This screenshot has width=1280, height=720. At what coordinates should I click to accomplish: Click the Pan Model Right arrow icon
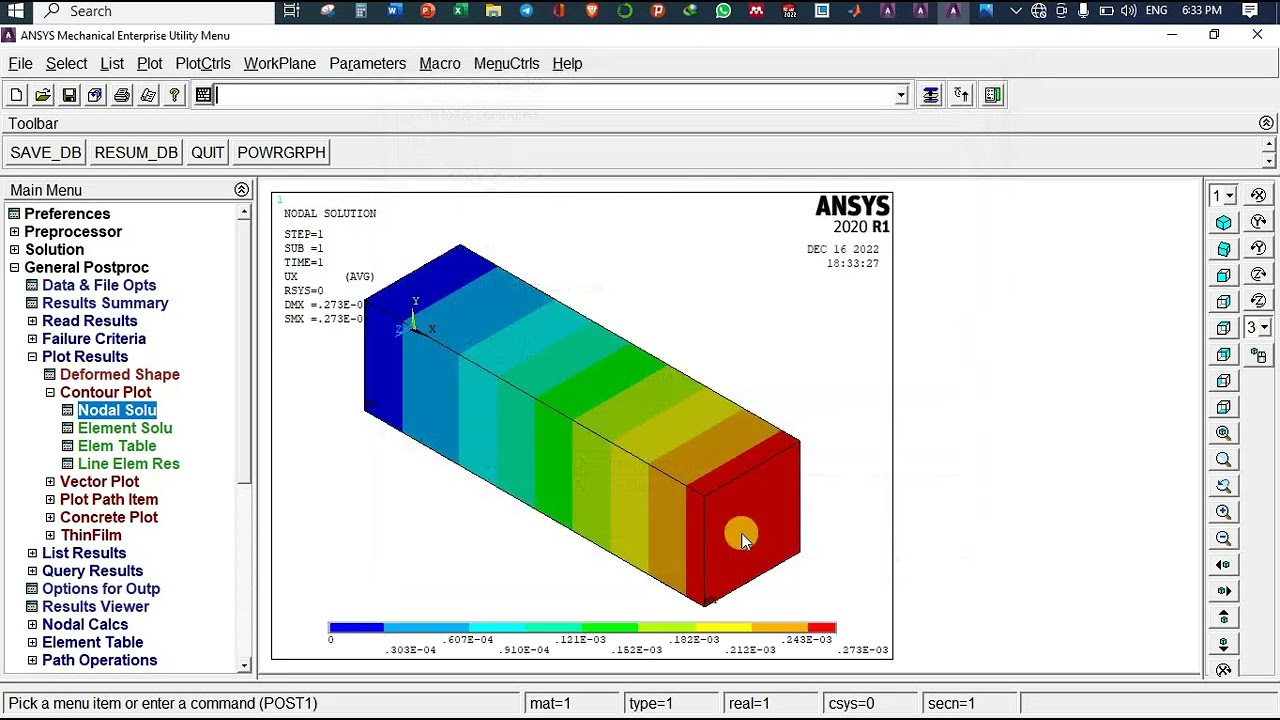[x=1223, y=591]
